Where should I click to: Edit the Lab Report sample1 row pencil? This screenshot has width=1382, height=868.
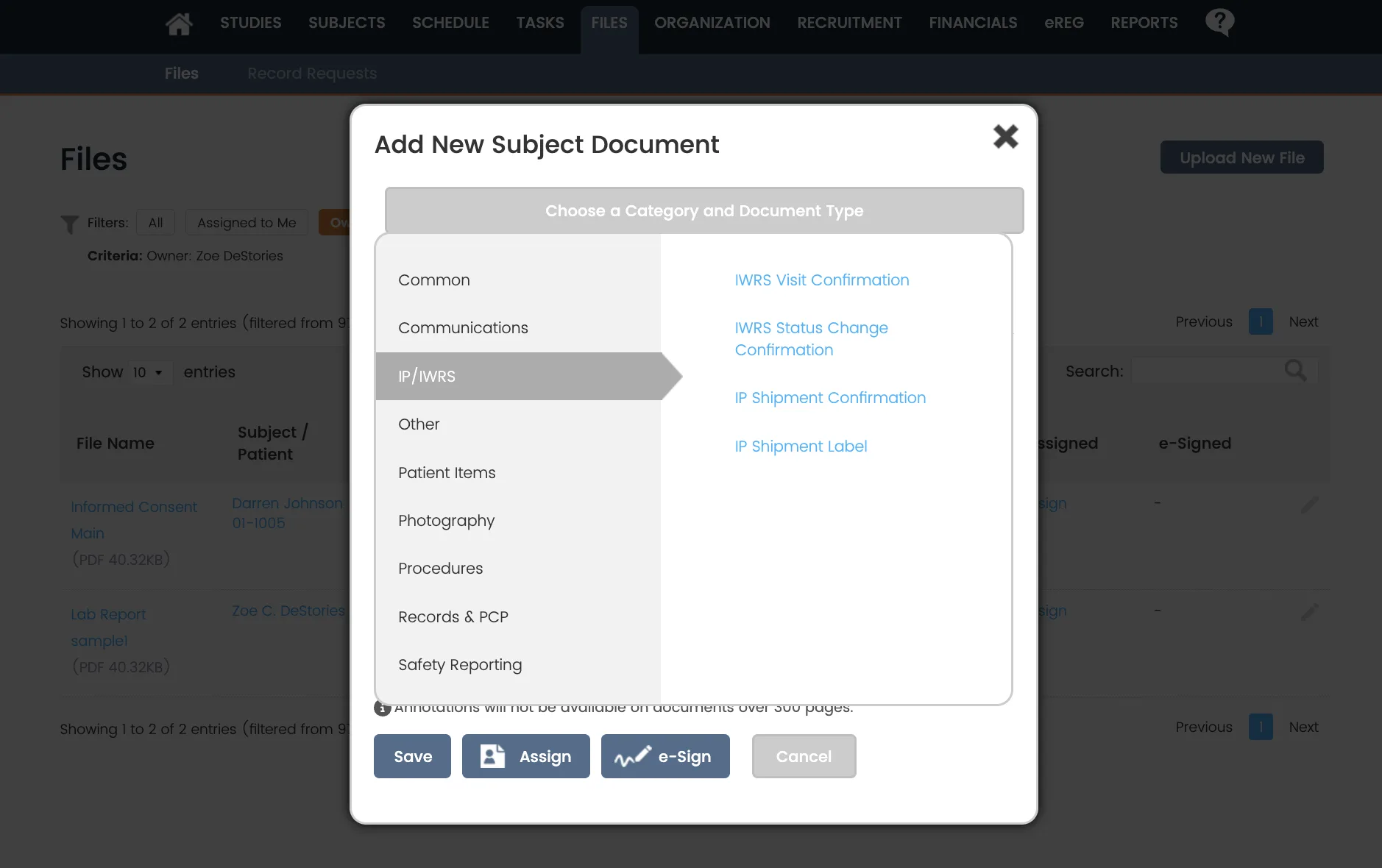(x=1309, y=612)
